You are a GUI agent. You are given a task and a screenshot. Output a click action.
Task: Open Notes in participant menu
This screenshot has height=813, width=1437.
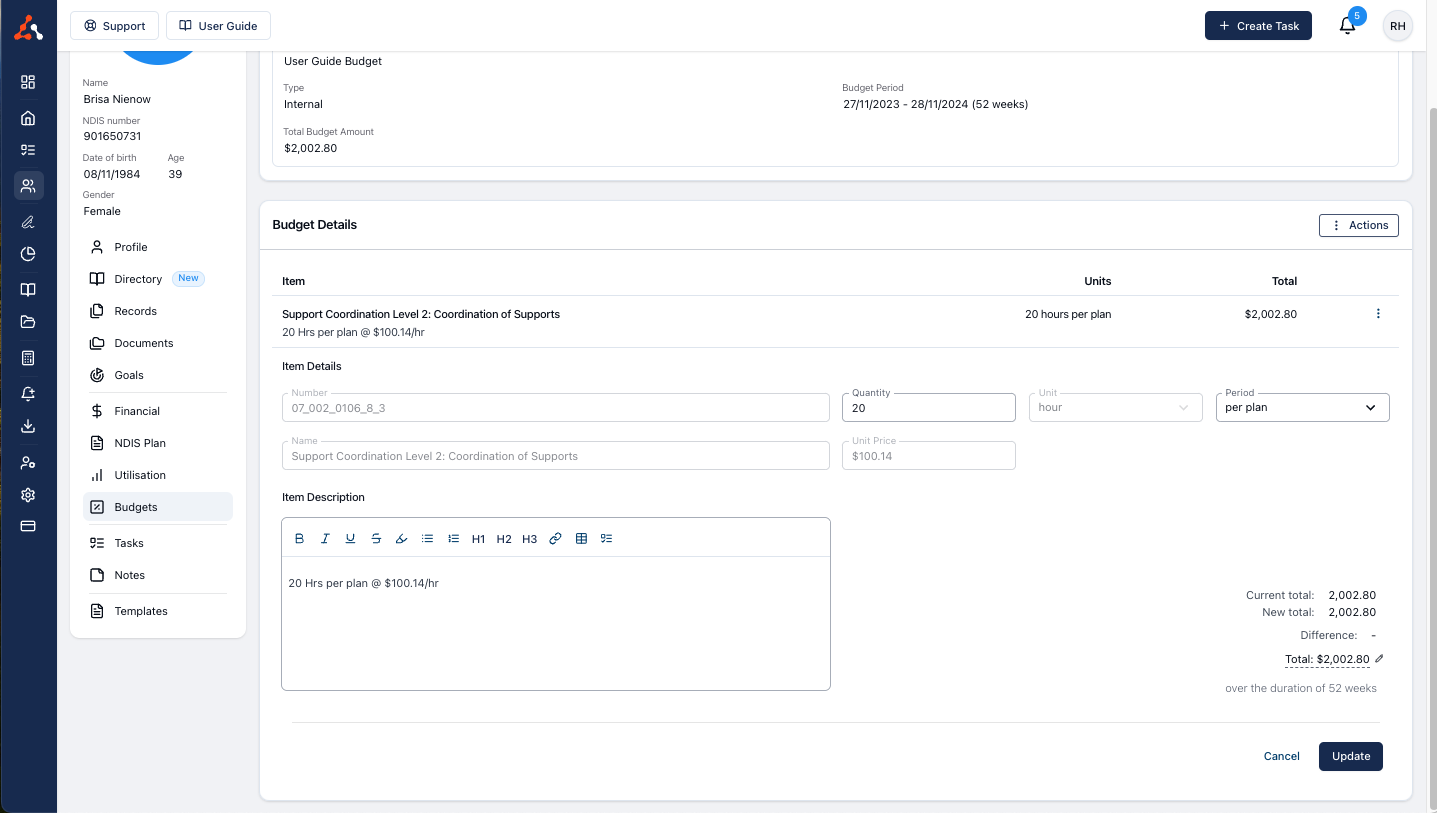click(158, 575)
